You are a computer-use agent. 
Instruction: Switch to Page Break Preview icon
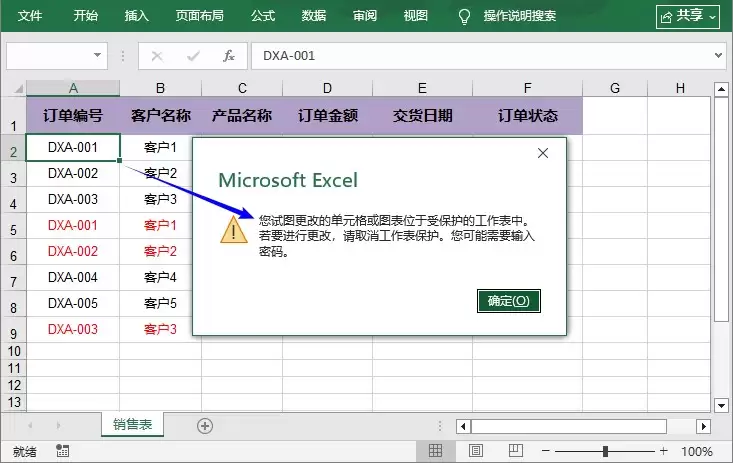pos(516,451)
